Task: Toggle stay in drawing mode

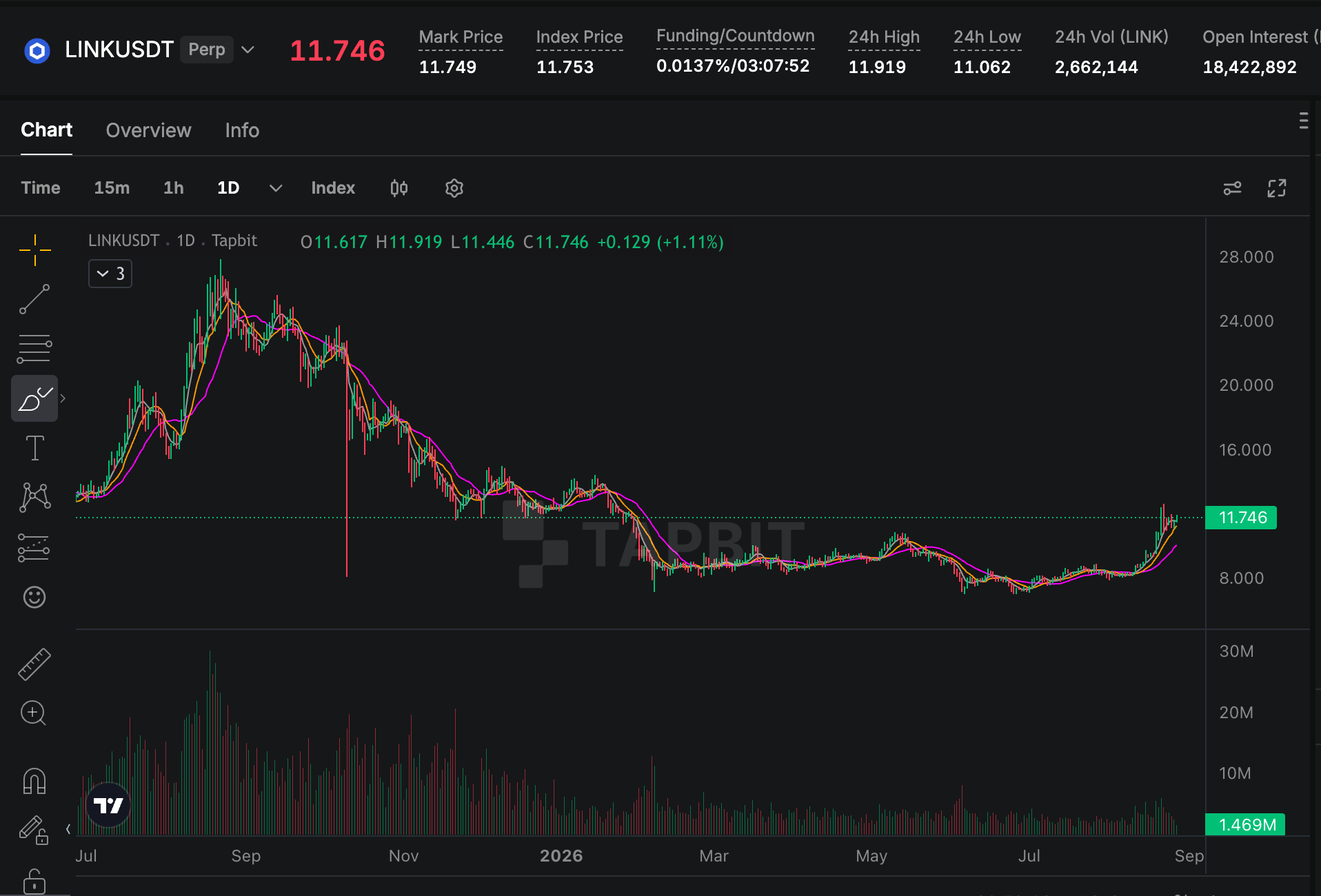Action: pos(33,830)
